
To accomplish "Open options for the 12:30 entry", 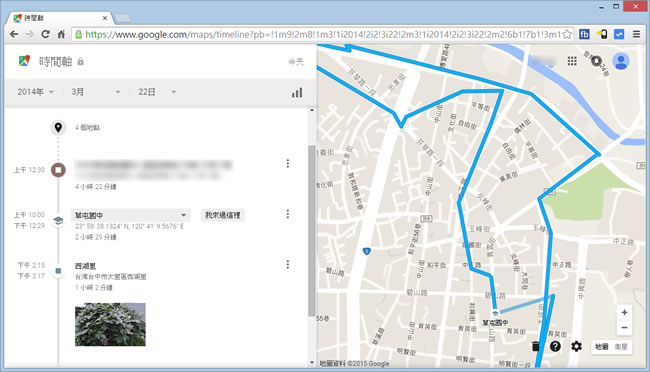I will pyautogui.click(x=288, y=163).
